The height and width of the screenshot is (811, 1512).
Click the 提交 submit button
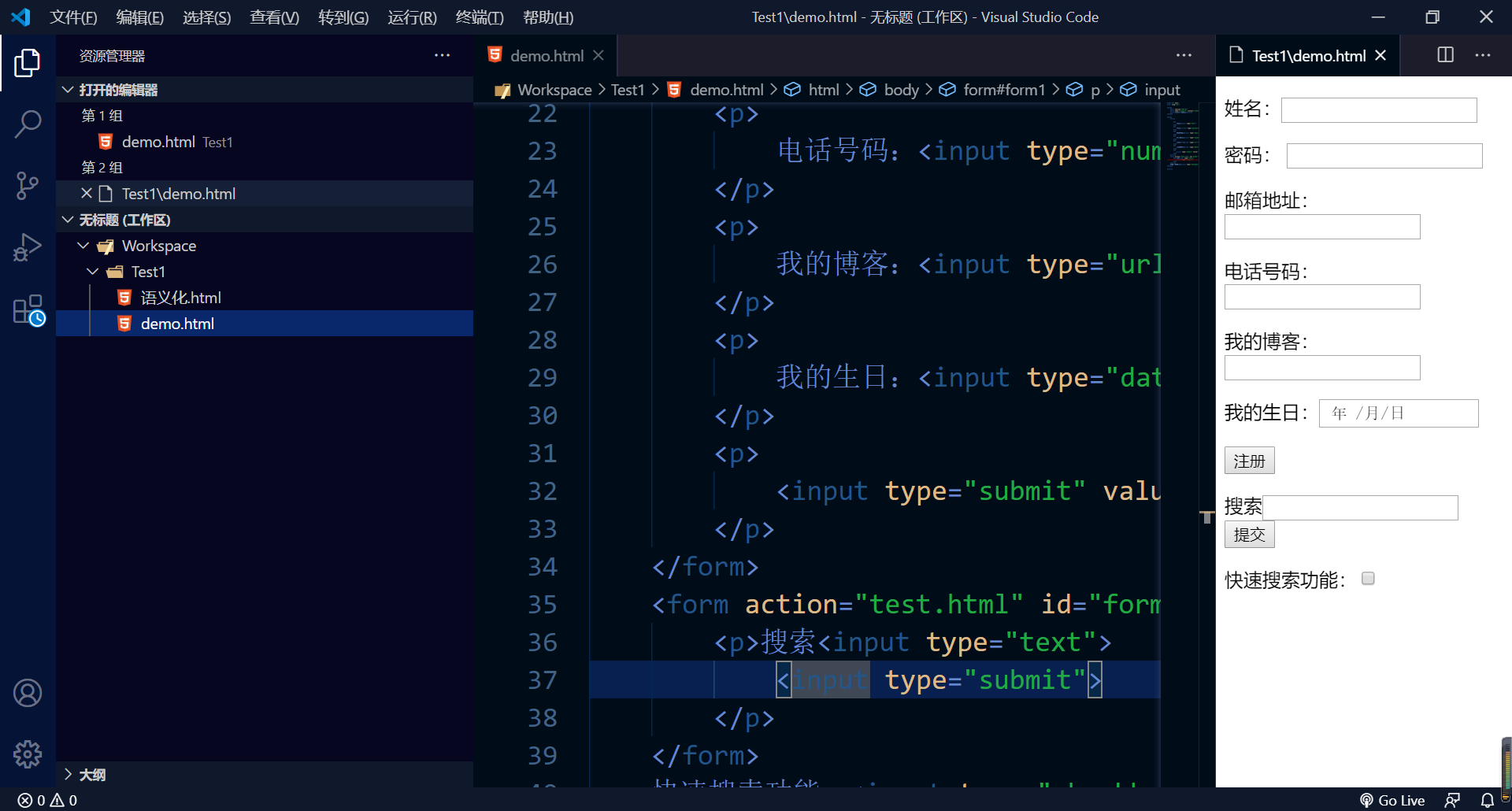1249,534
